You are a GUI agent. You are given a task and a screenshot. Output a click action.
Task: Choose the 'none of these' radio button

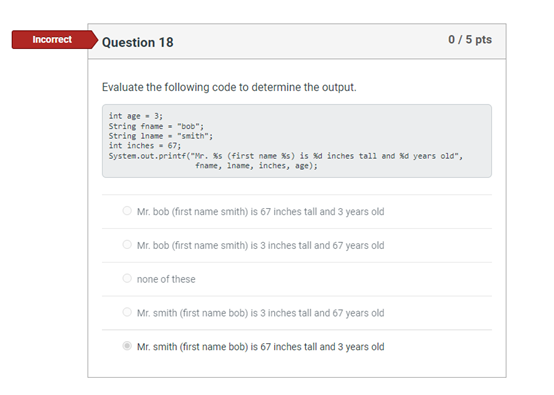[x=127, y=278]
